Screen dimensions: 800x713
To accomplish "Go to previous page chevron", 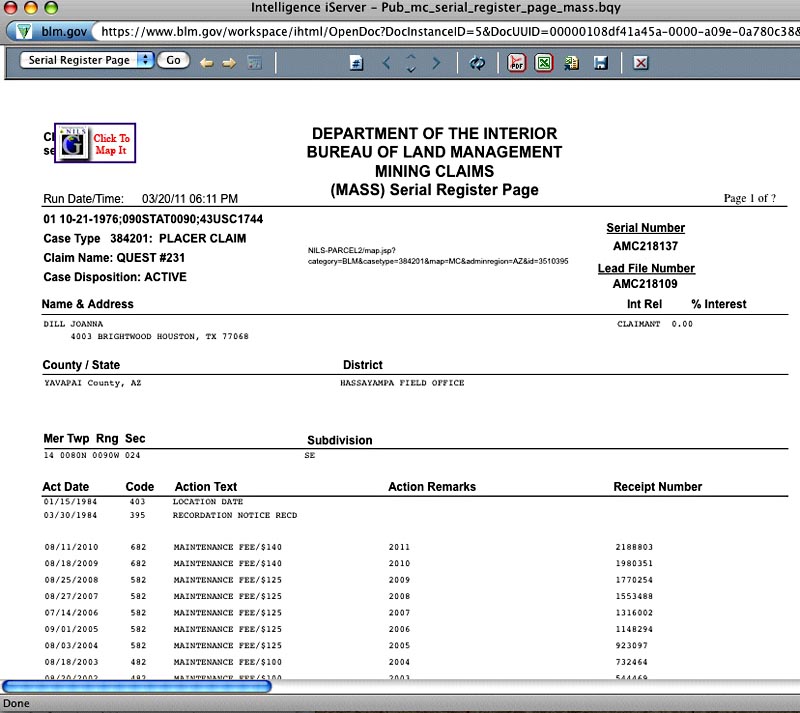I will tap(386, 63).
